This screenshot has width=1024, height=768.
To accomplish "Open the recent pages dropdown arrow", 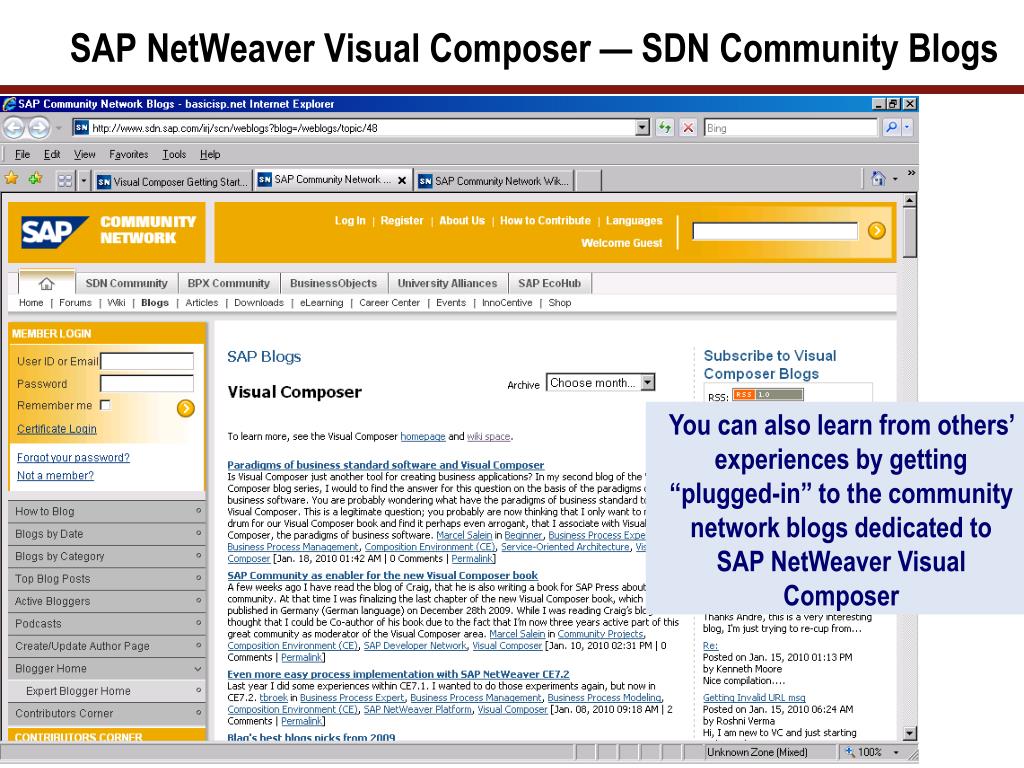I will coord(59,128).
